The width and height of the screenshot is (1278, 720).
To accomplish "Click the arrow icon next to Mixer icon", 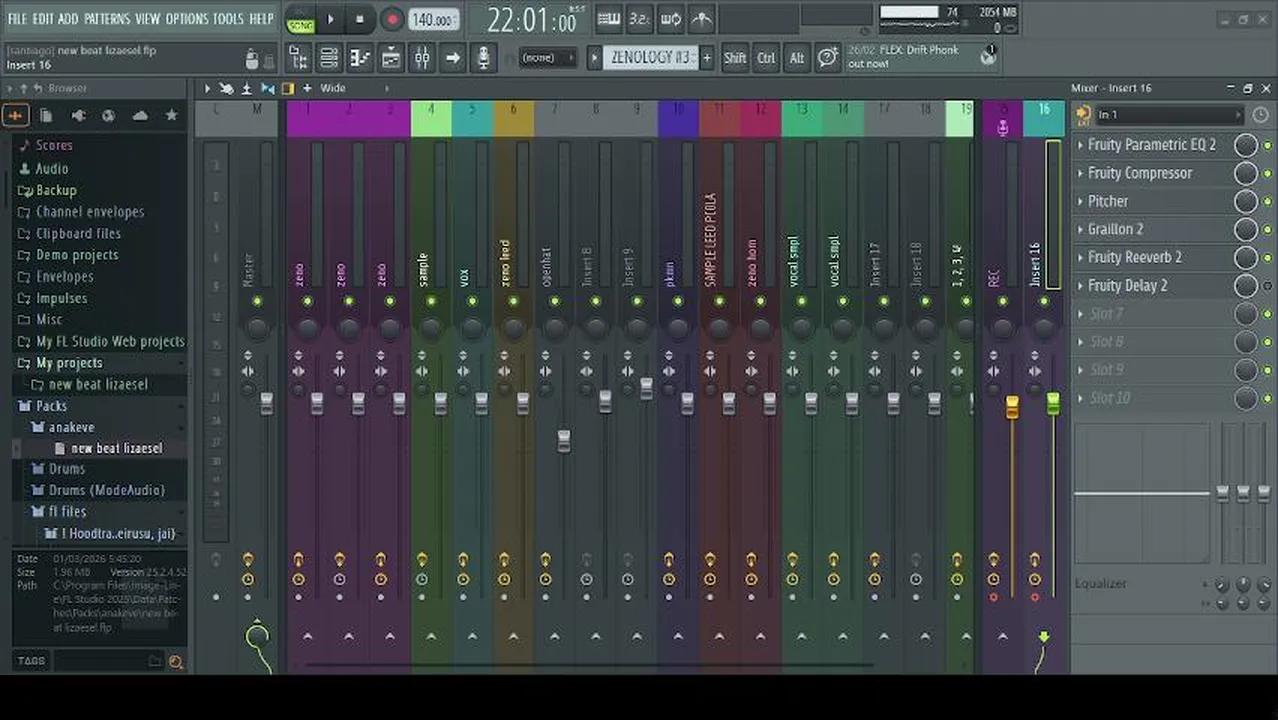I will (x=453, y=59).
